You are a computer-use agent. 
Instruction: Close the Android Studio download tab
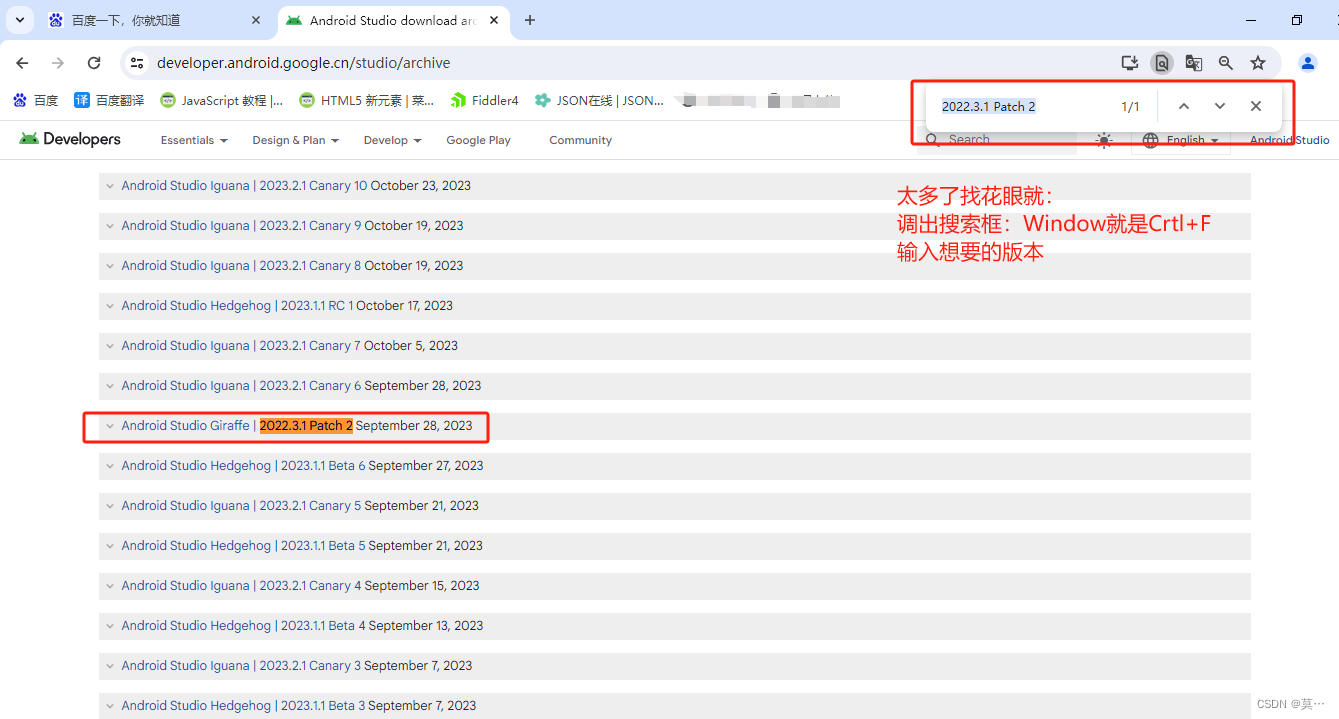(x=495, y=20)
